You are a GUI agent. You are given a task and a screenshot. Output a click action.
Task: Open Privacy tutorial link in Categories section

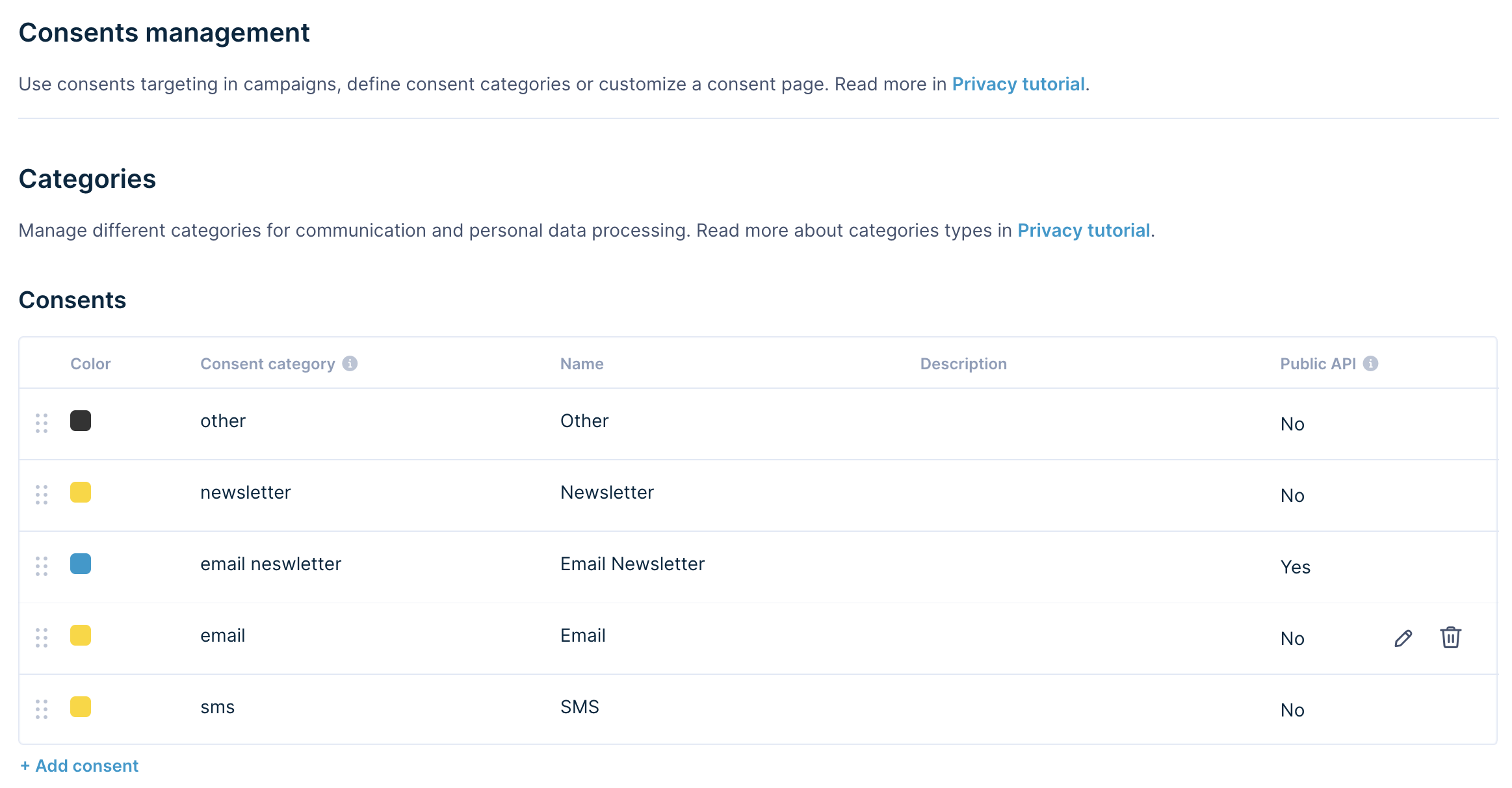tap(1084, 231)
